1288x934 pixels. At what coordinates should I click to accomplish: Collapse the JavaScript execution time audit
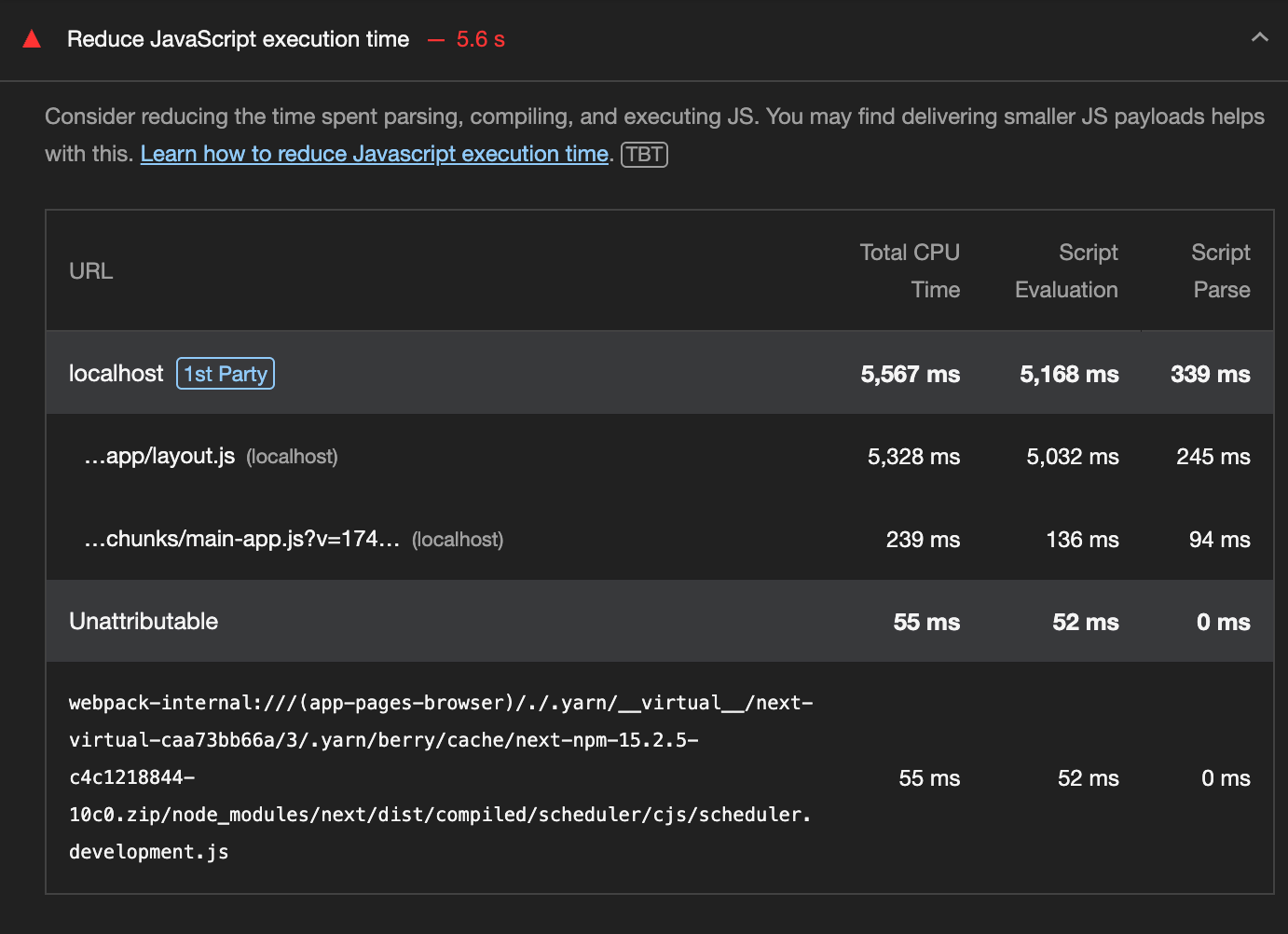(x=1259, y=38)
